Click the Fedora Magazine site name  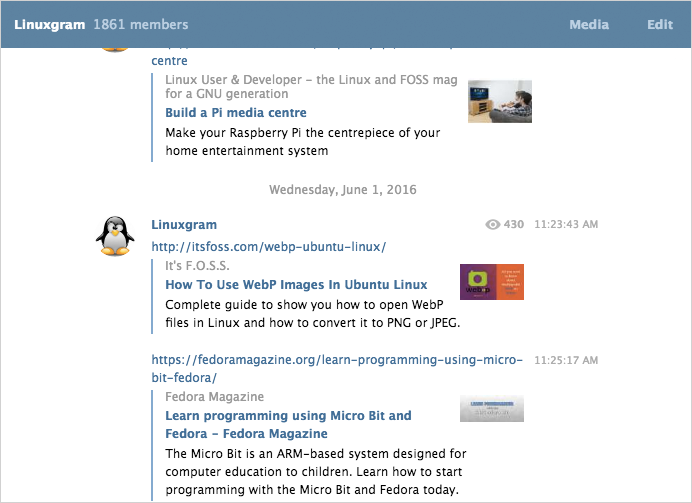[214, 397]
